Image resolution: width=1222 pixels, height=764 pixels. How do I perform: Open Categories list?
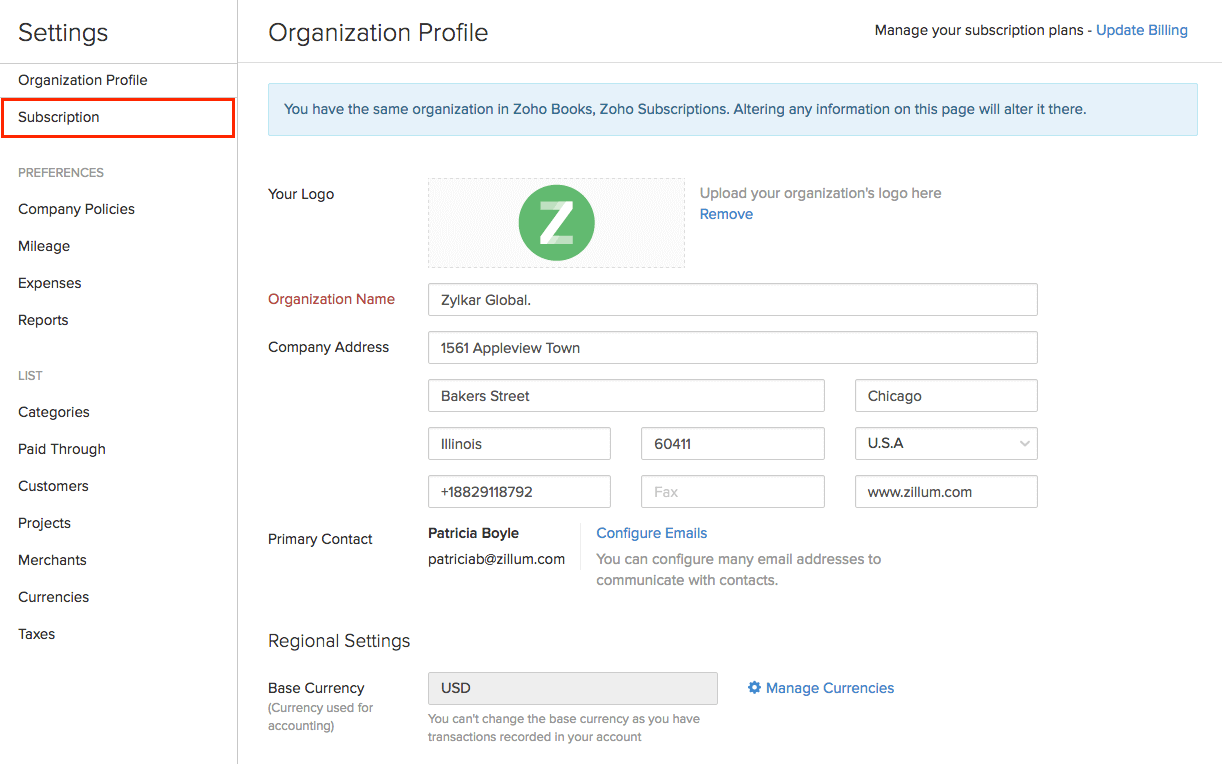coord(54,412)
